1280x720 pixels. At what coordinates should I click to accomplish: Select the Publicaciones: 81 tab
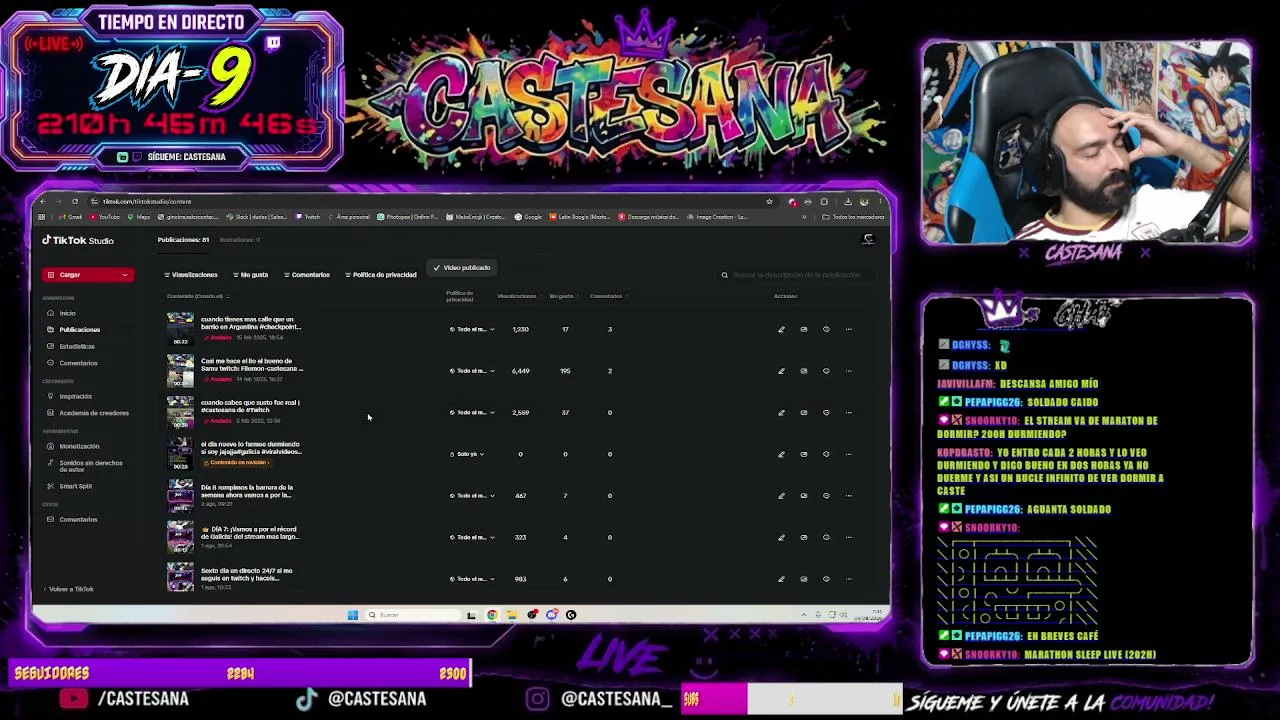tap(183, 240)
